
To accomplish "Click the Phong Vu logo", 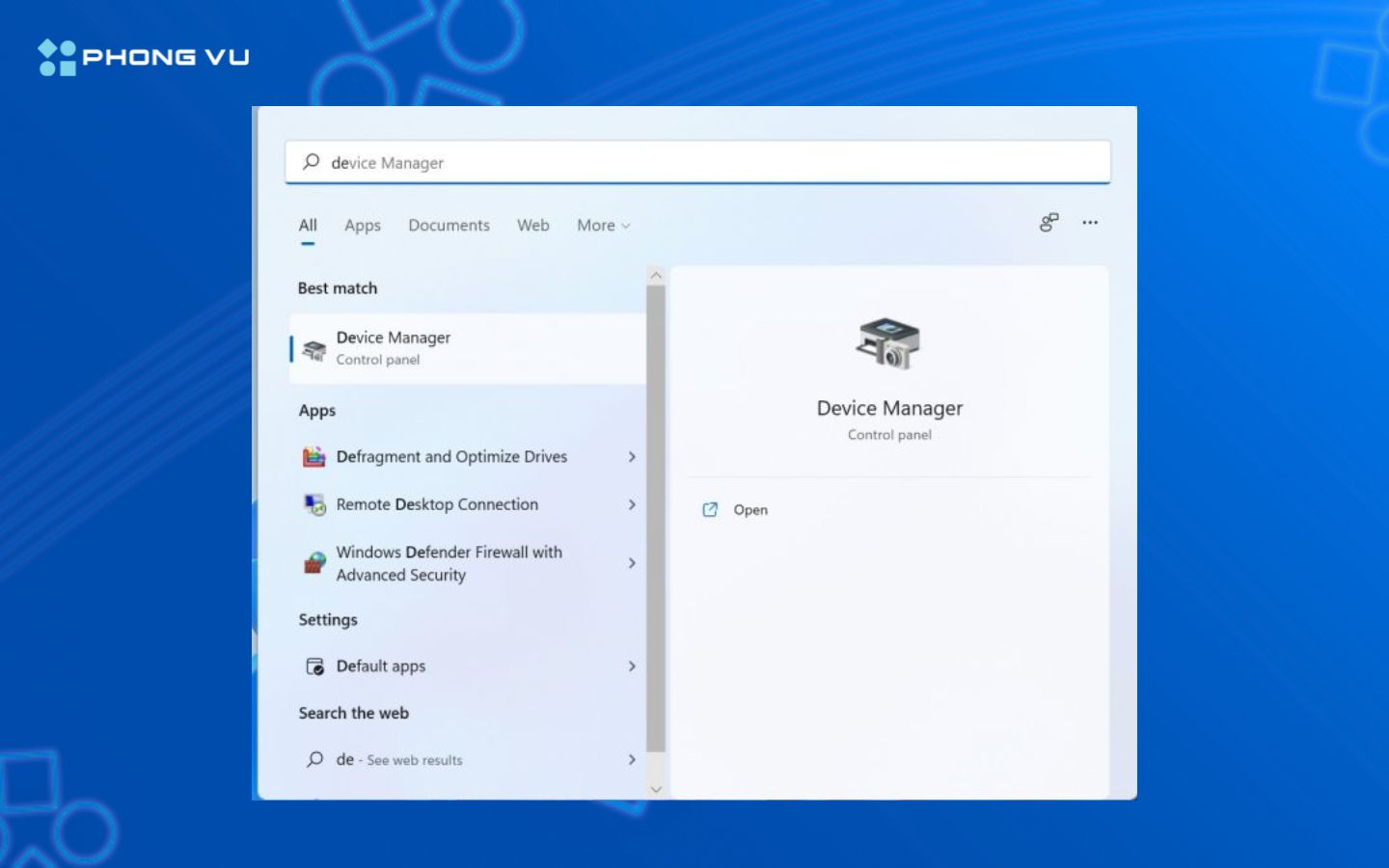I will tap(143, 57).
